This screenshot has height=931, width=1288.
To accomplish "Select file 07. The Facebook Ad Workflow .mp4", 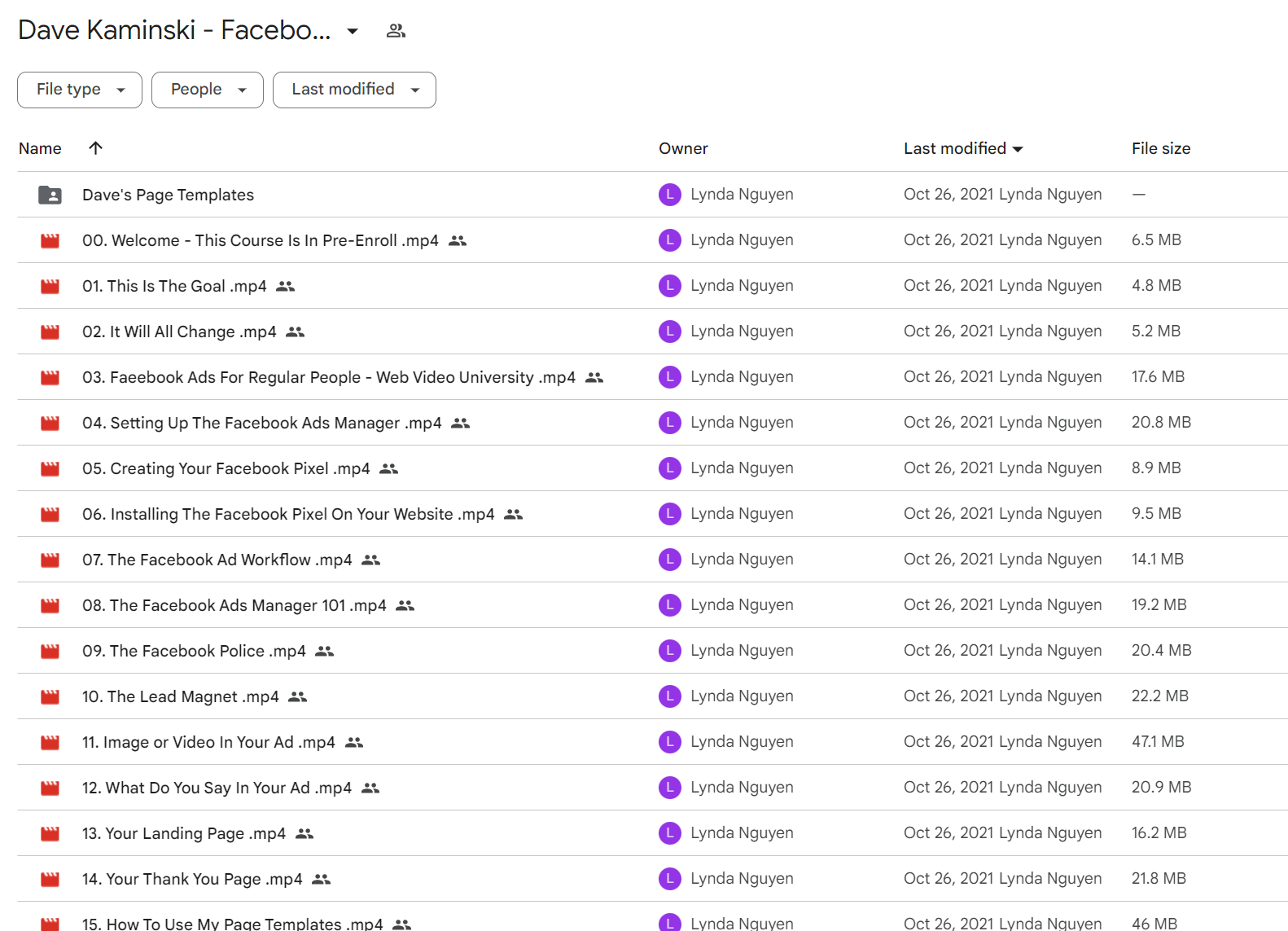I will pos(217,560).
